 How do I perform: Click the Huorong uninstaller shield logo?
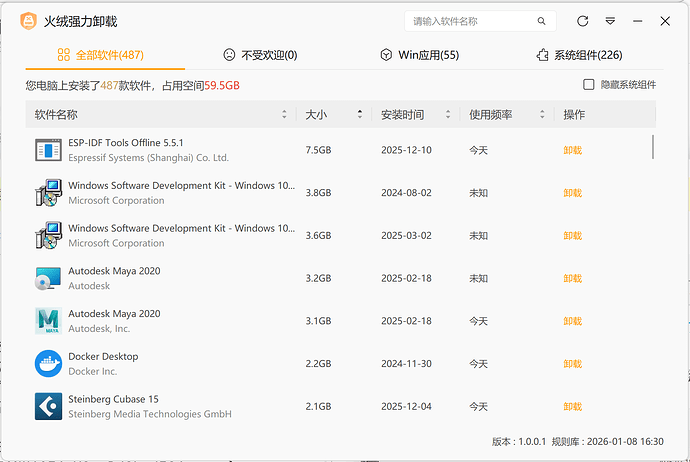click(29, 21)
